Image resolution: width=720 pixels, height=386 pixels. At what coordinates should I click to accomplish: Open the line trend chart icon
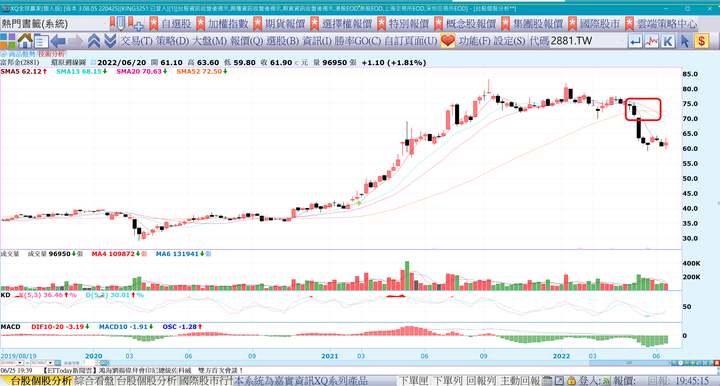pyautogui.click(x=652, y=42)
